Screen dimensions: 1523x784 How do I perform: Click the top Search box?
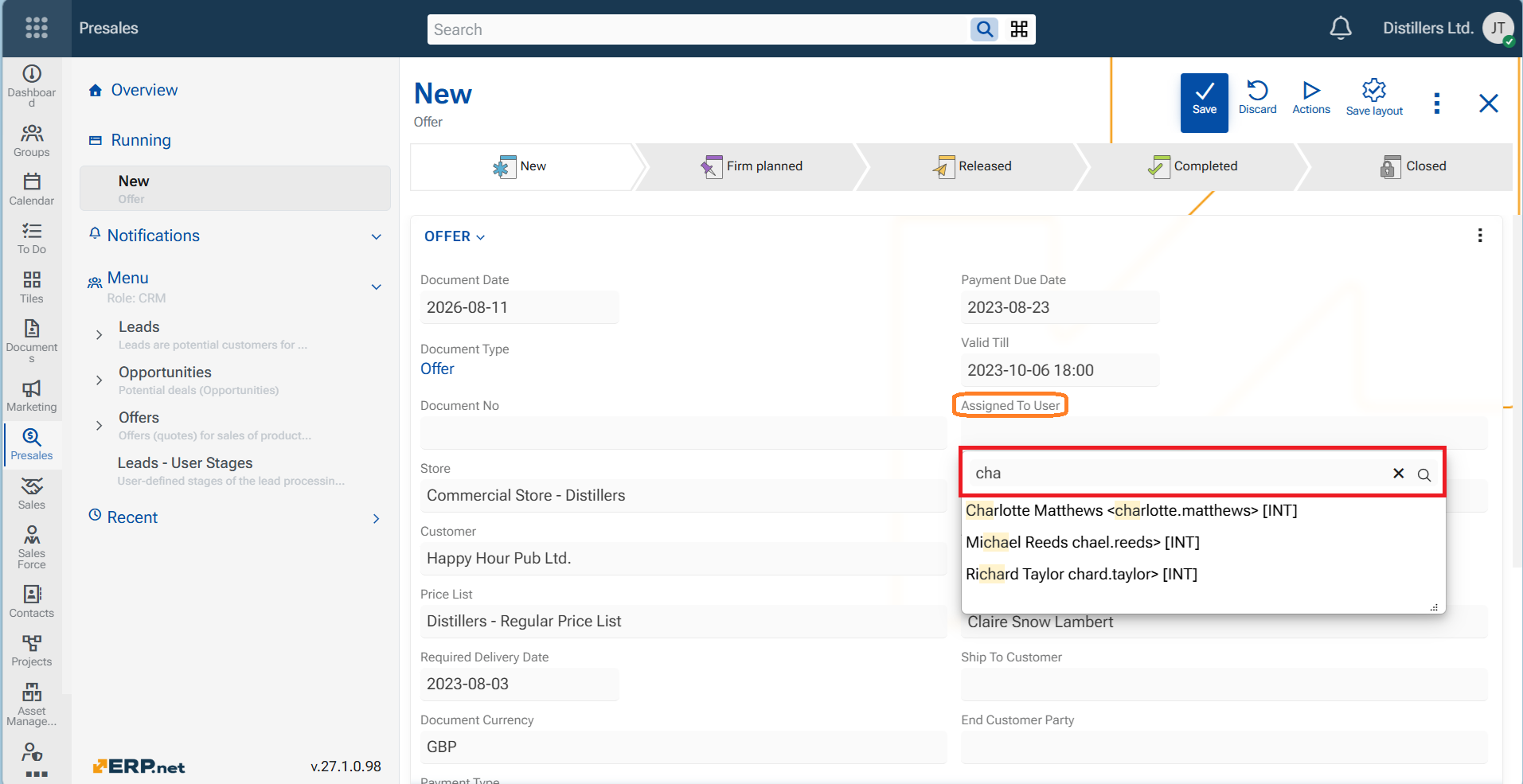(x=699, y=29)
